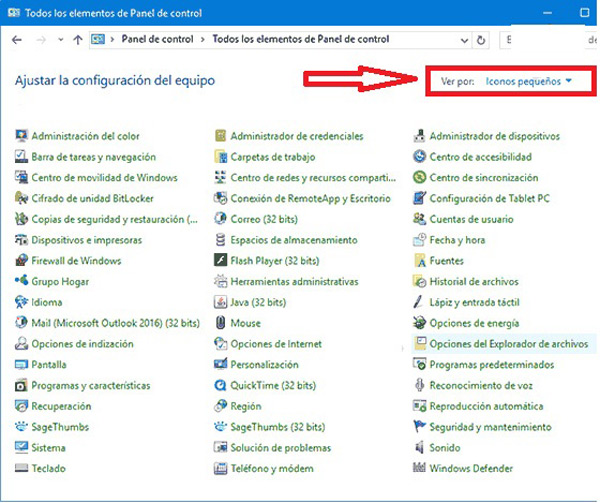600x503 pixels.
Task: Click the Flash Player (32 bits) icon
Action: (x=220, y=260)
